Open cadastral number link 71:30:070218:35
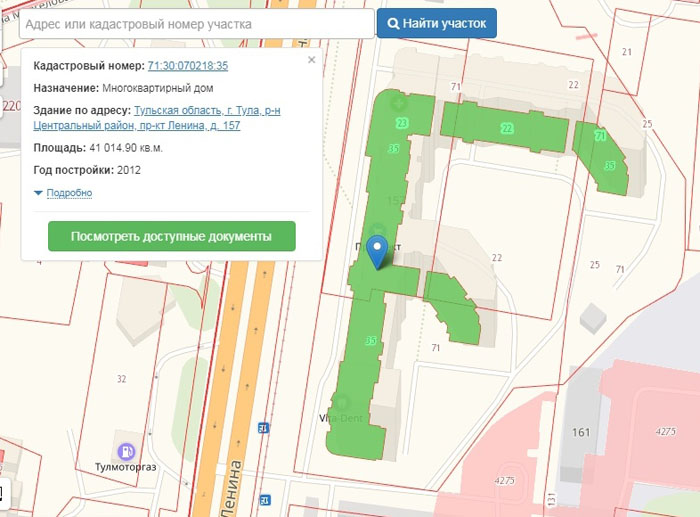Viewport: 700px width, 517px height. pos(188,66)
